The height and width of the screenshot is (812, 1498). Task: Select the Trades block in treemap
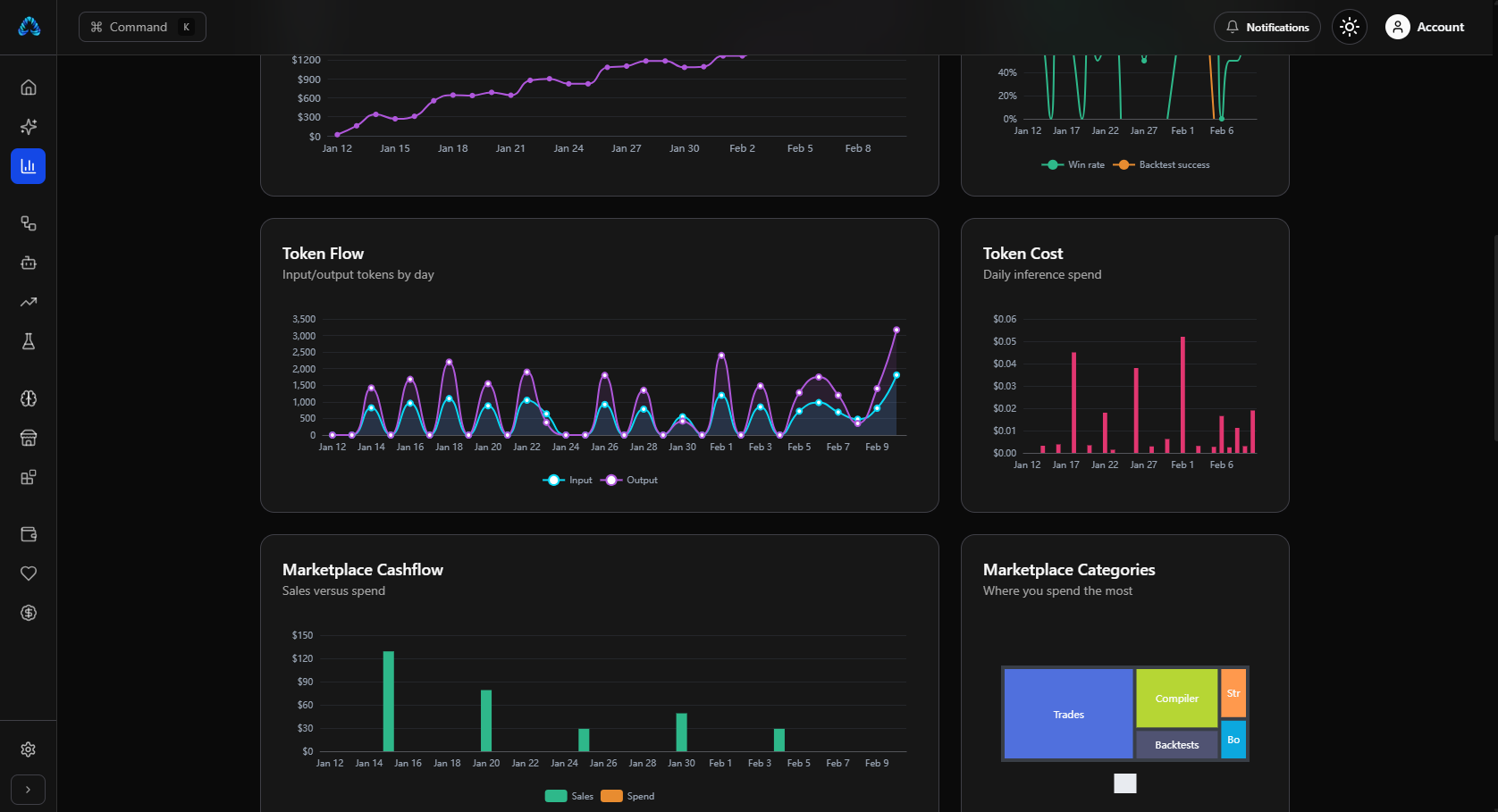(x=1068, y=715)
